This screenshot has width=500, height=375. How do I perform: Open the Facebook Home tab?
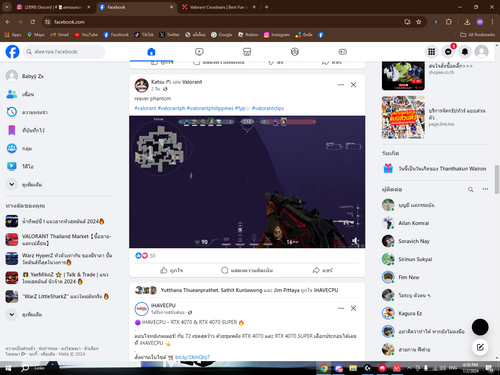[x=151, y=52]
